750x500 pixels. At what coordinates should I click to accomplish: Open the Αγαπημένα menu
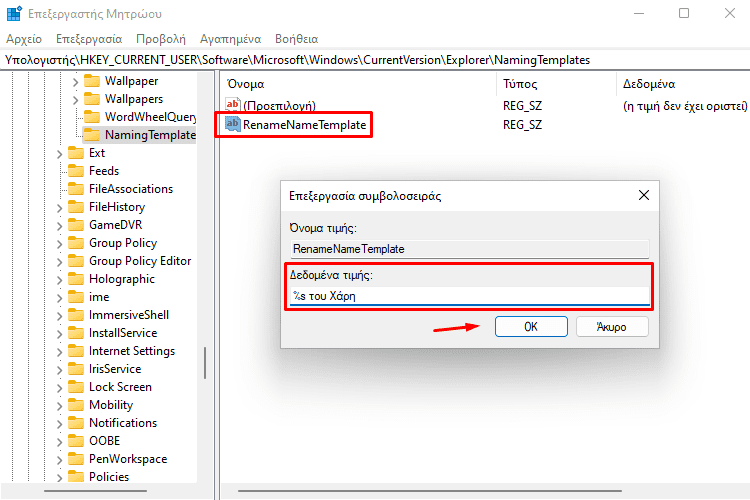pyautogui.click(x=231, y=39)
